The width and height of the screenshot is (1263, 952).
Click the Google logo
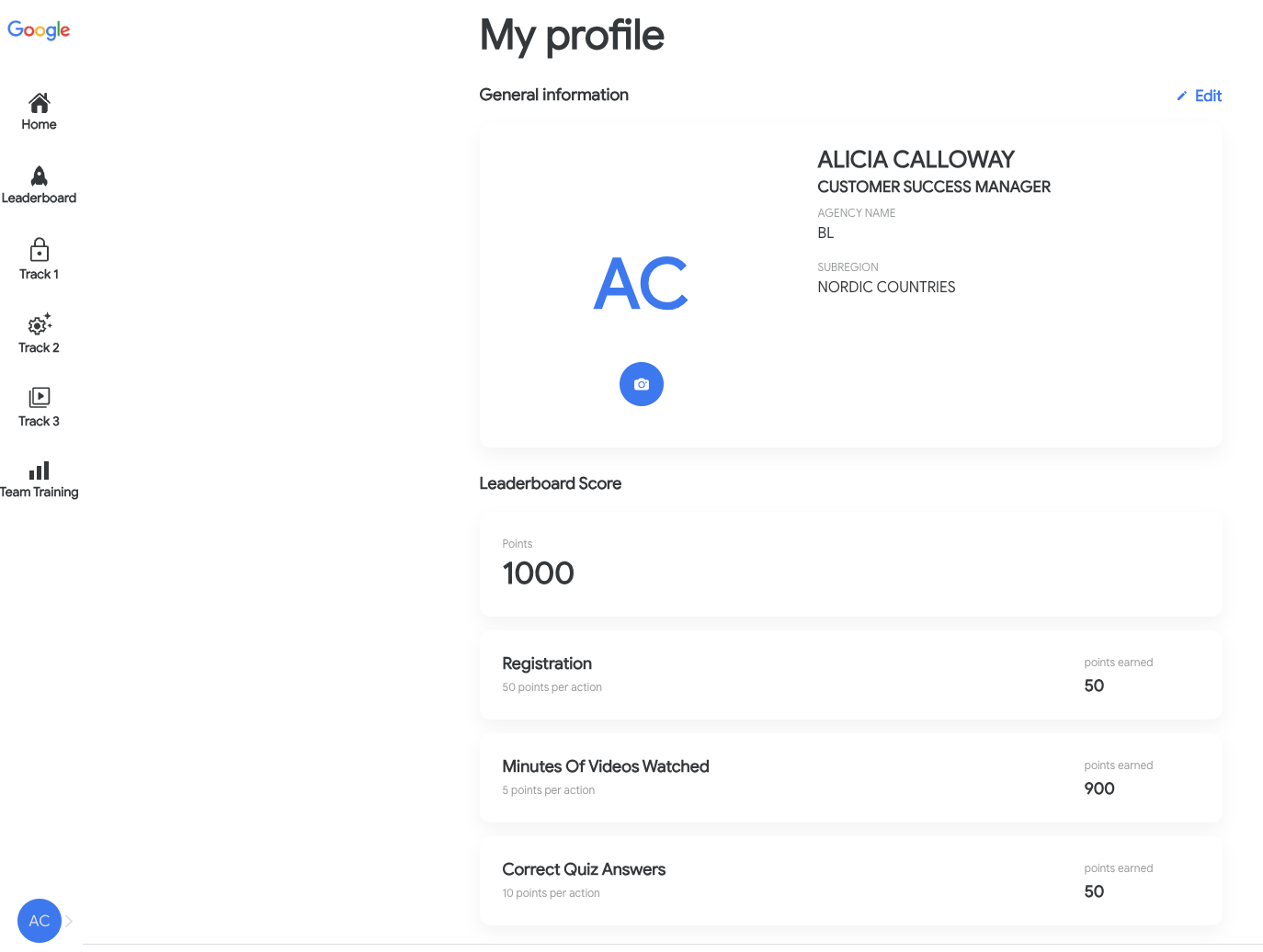coord(39,29)
